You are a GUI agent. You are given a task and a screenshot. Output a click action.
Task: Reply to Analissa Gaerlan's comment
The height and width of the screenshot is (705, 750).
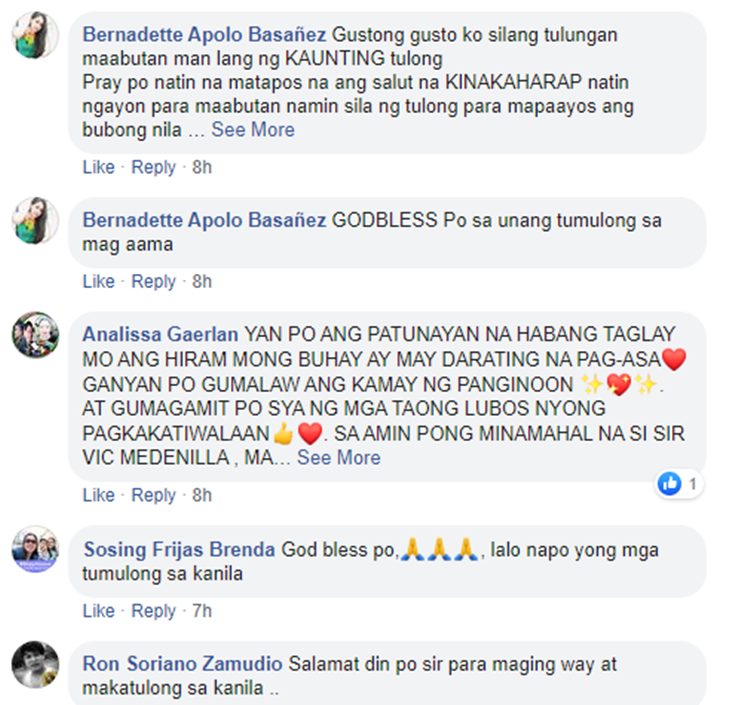[x=154, y=495]
